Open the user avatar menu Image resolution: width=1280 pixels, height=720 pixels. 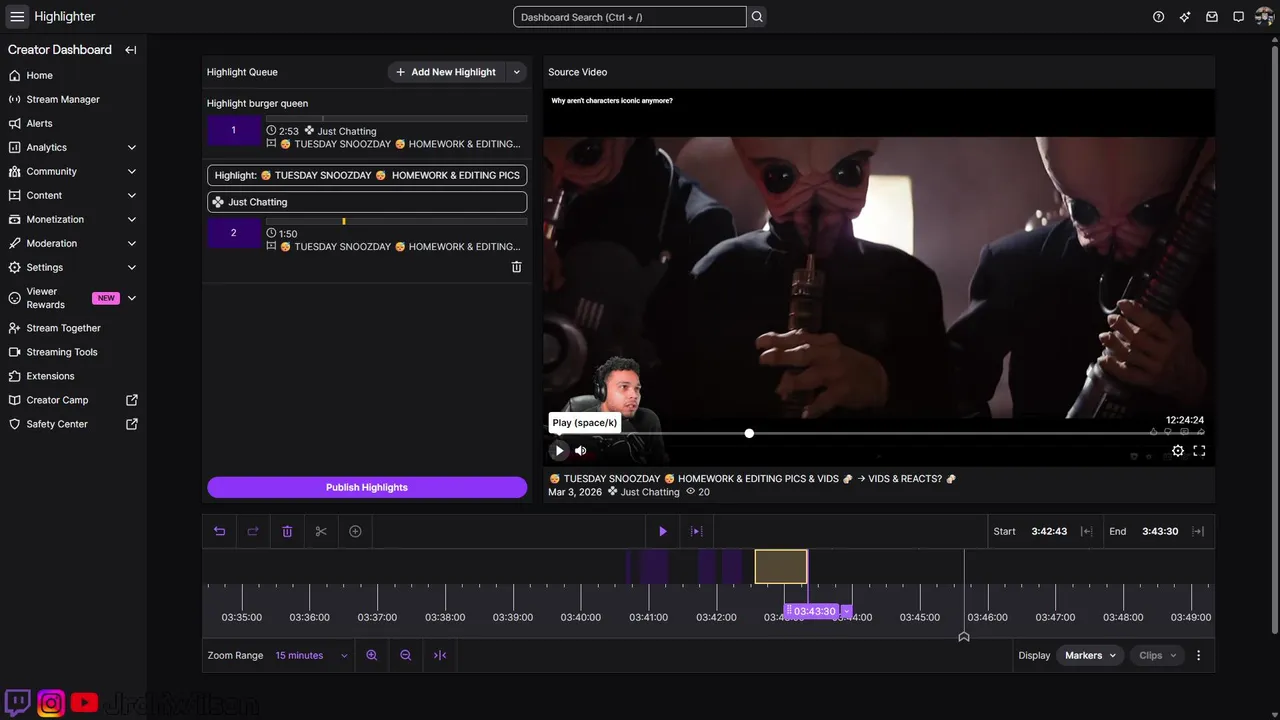pos(1265,17)
